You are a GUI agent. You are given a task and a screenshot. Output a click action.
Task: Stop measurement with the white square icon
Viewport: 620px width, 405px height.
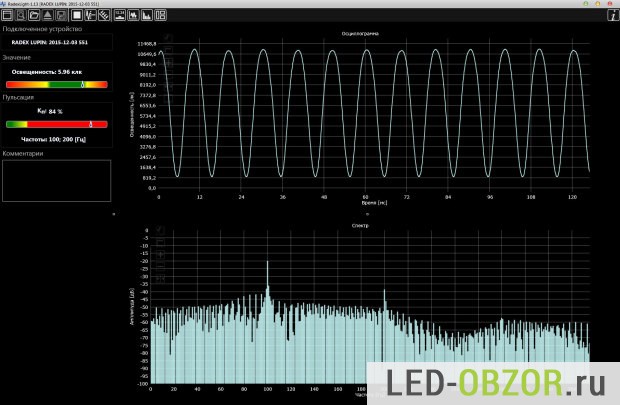click(77, 15)
